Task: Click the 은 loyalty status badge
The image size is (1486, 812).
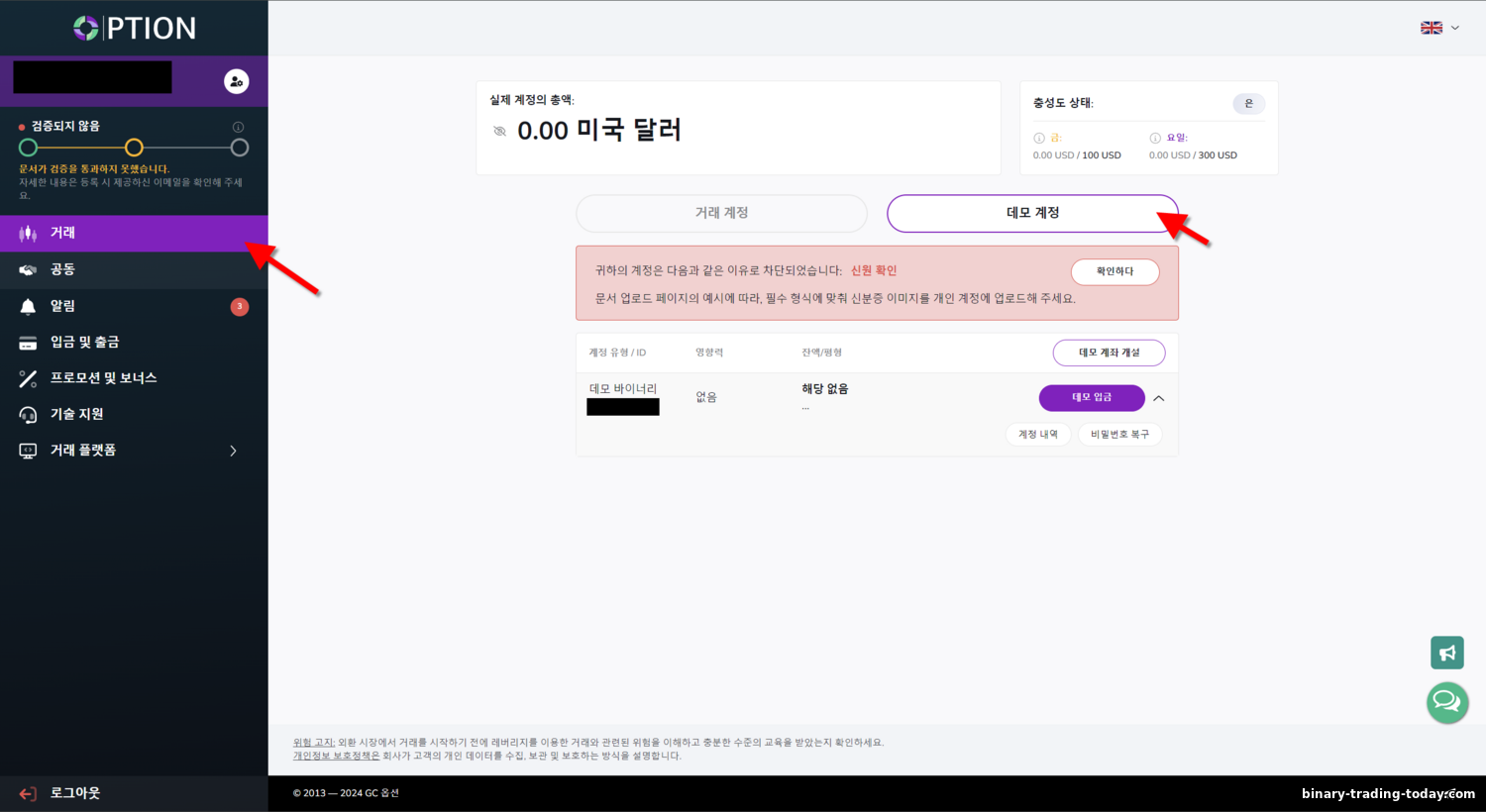Action: pos(1248,103)
